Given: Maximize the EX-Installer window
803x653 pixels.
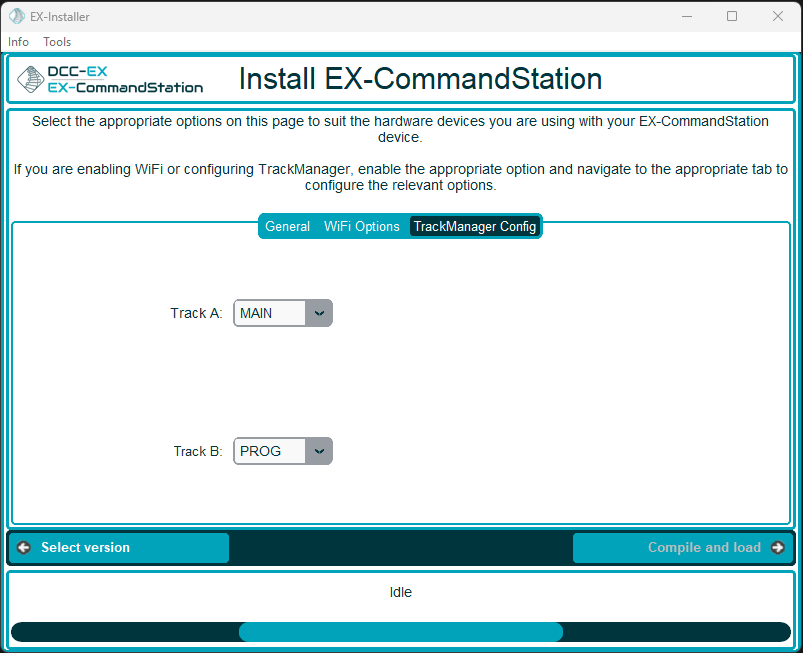Looking at the screenshot, I should pos(732,16).
